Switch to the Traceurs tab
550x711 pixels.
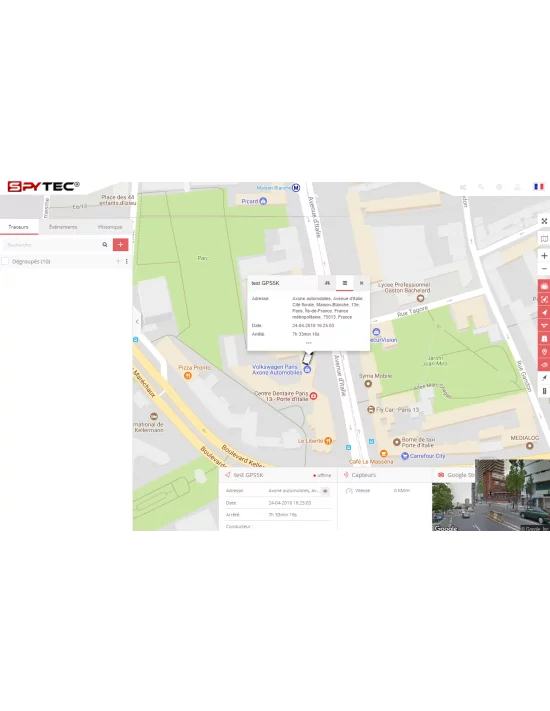click(x=19, y=227)
